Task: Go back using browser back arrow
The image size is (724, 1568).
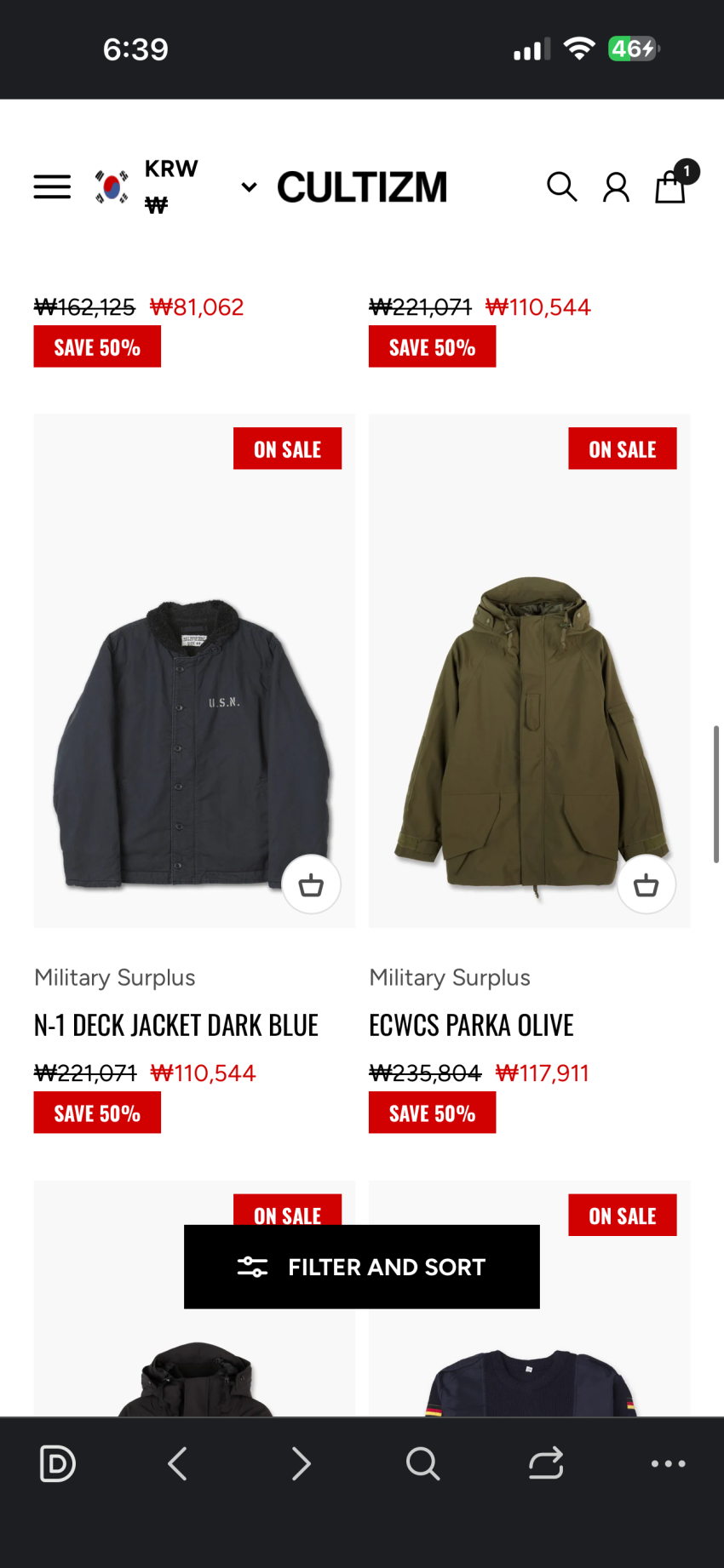Action: [177, 1464]
